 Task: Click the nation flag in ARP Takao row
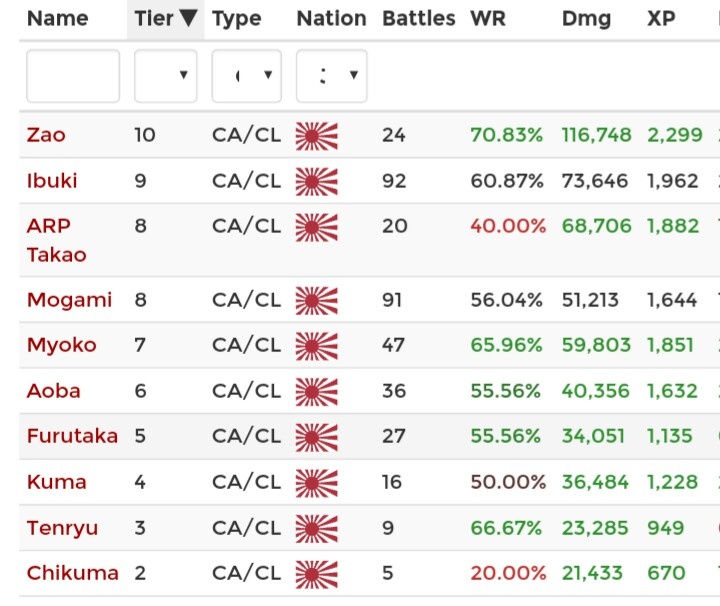317,226
